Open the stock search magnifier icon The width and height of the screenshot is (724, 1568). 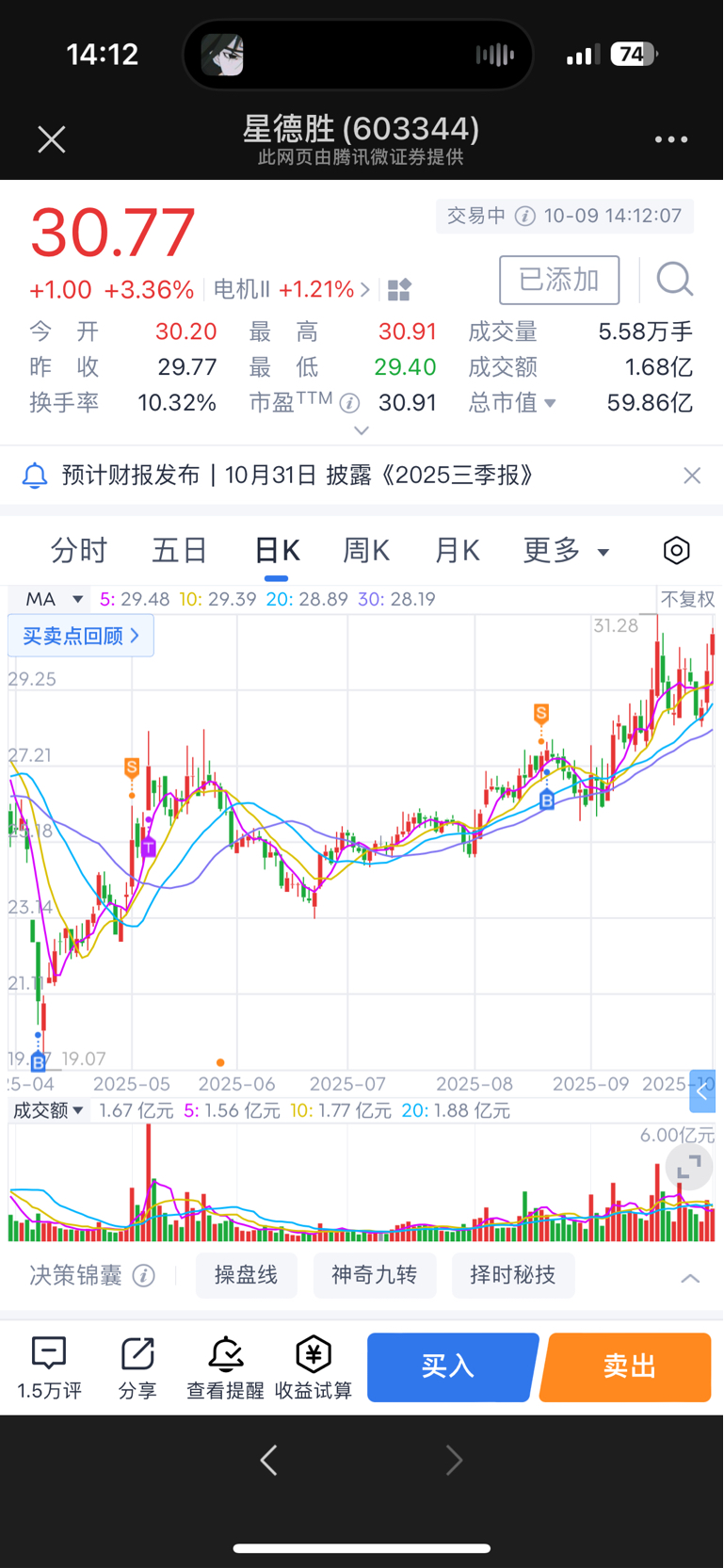click(674, 280)
